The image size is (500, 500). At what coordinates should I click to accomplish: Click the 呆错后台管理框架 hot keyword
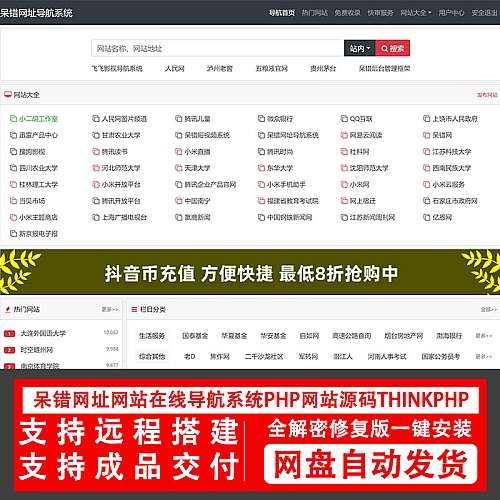point(384,69)
